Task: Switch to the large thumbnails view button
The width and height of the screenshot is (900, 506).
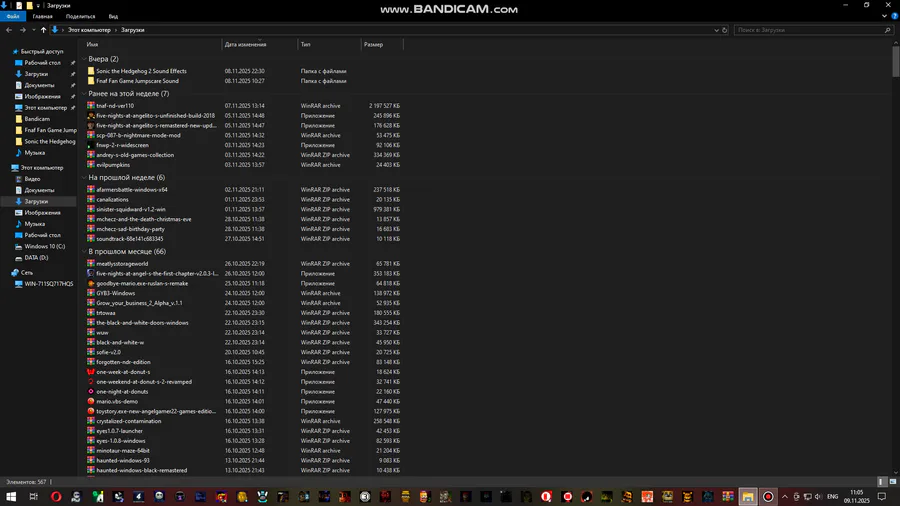Action: pyautogui.click(x=893, y=482)
